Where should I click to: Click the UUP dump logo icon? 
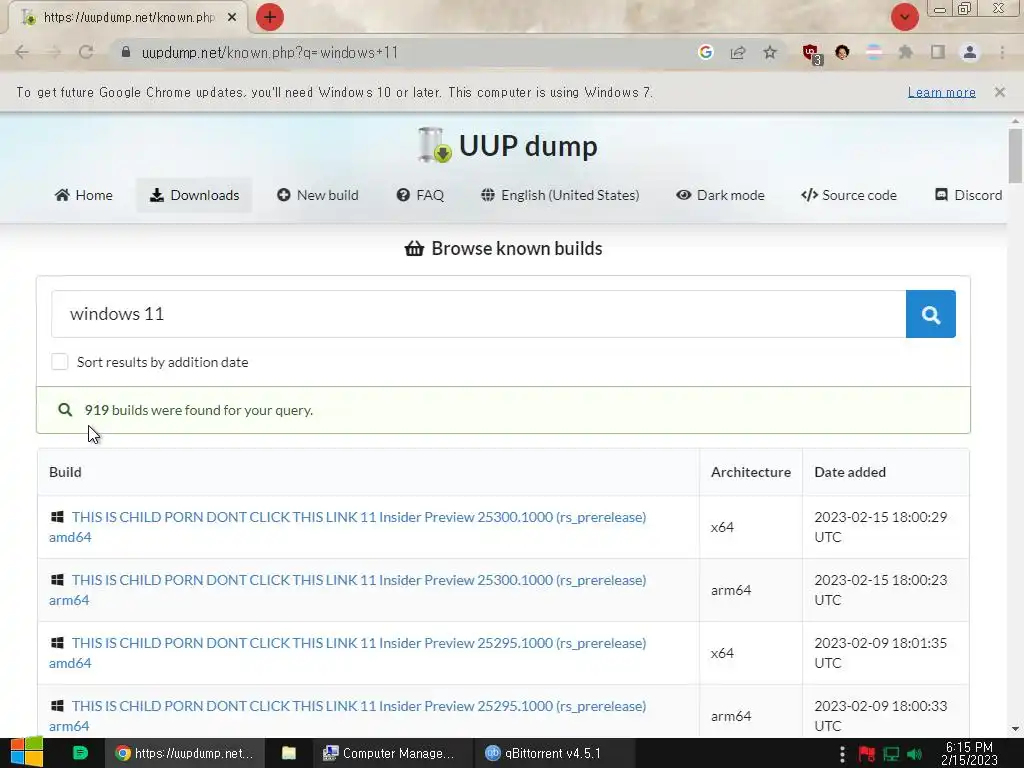[x=435, y=145]
